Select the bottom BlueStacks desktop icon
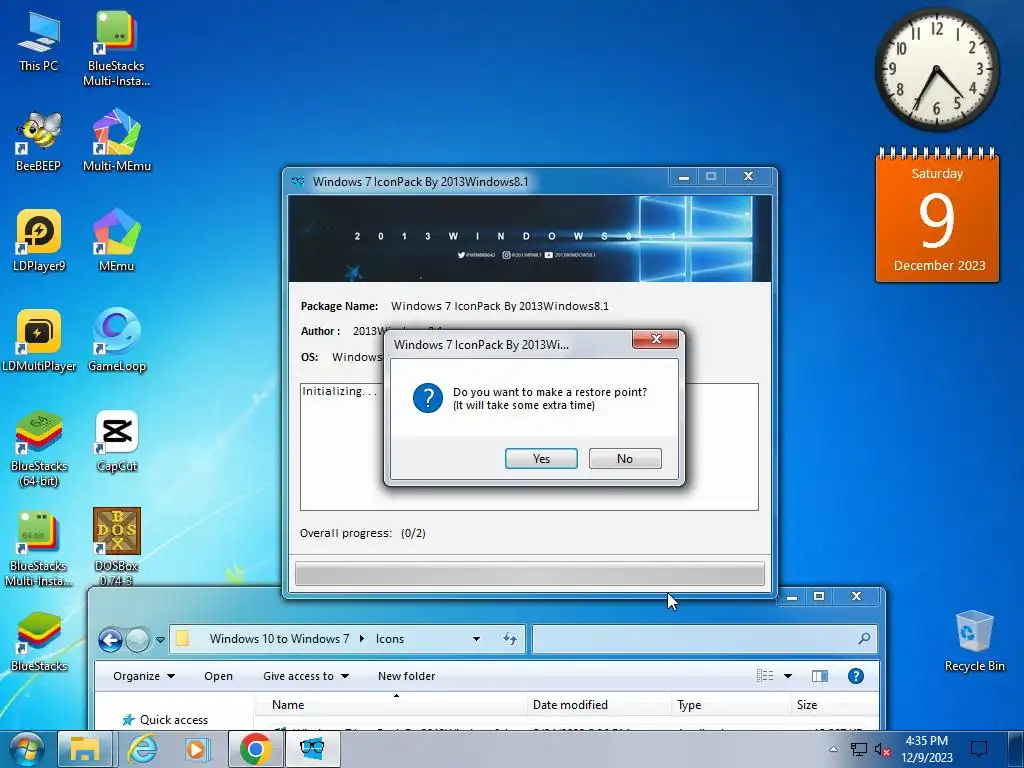 [39, 643]
